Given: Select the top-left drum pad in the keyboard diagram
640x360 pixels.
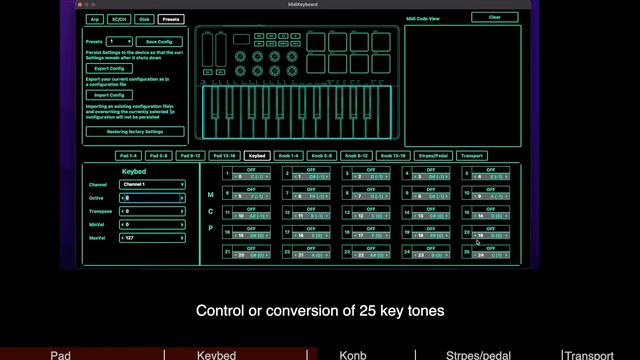Looking at the screenshot, I should pyautogui.click(x=316, y=42).
